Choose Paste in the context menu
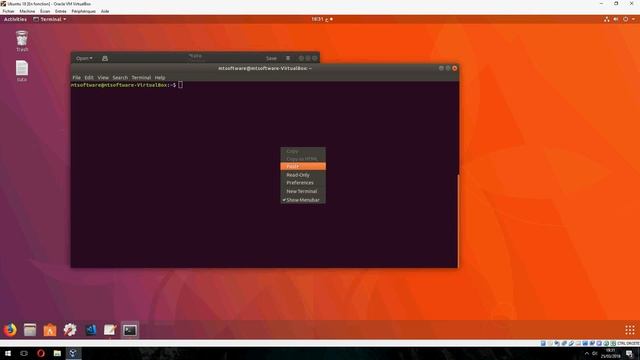 (303, 167)
